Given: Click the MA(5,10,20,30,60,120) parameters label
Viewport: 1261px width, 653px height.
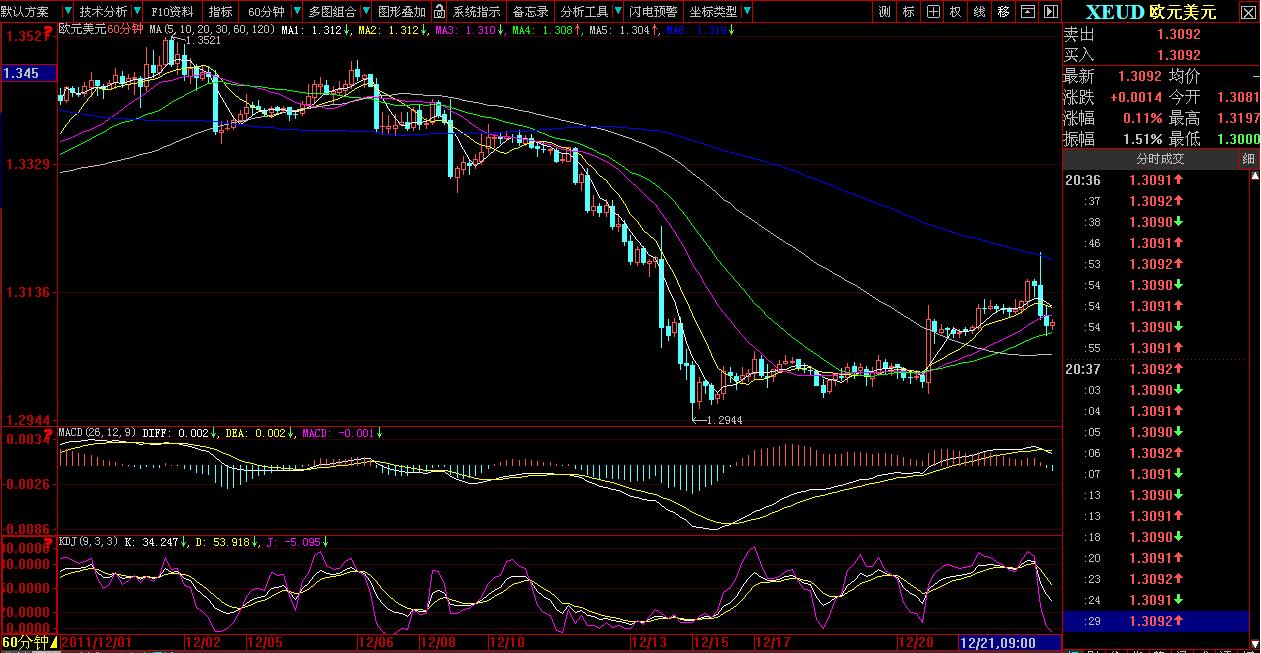Looking at the screenshot, I should 212,30.
